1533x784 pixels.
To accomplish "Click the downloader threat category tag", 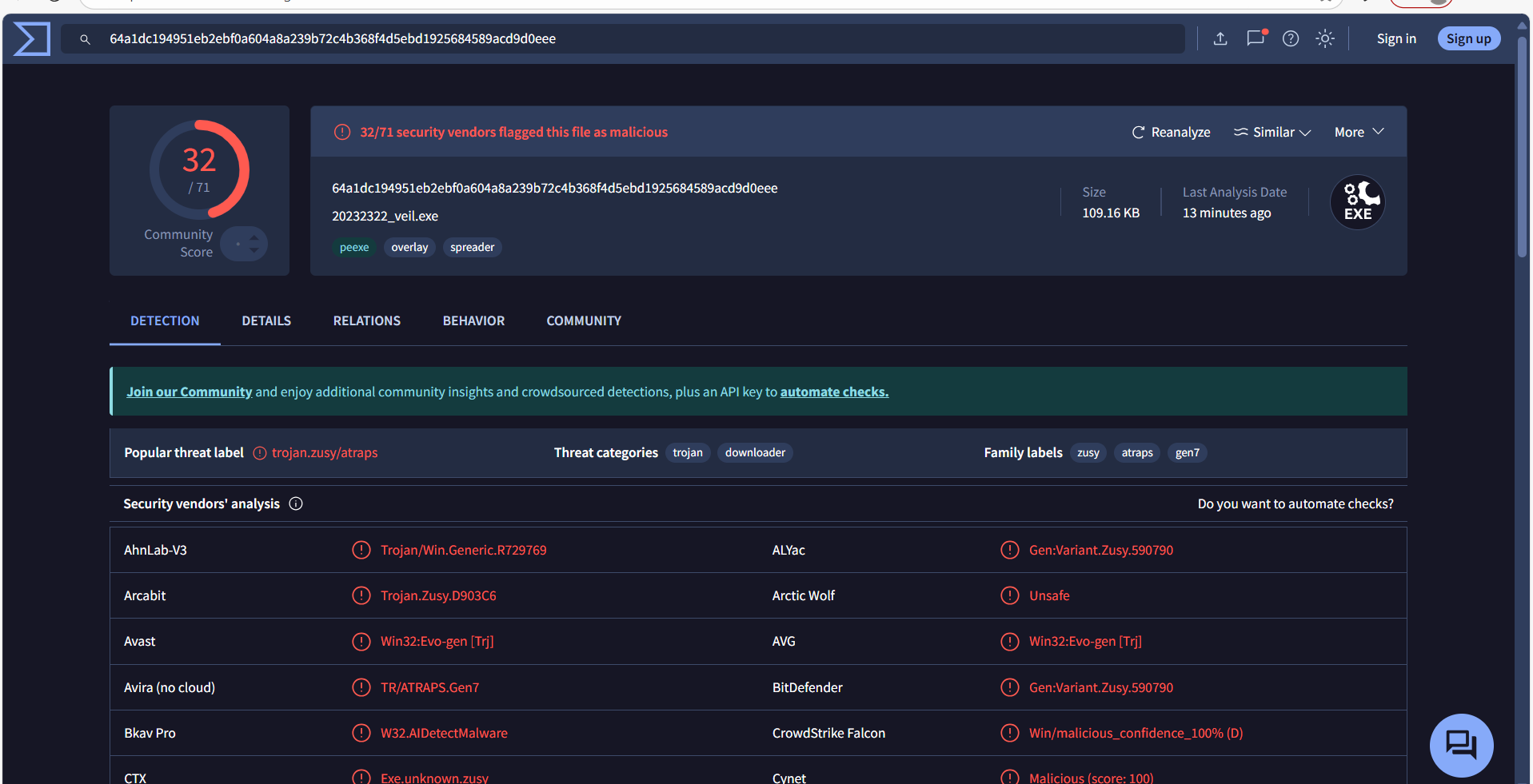I will point(755,453).
